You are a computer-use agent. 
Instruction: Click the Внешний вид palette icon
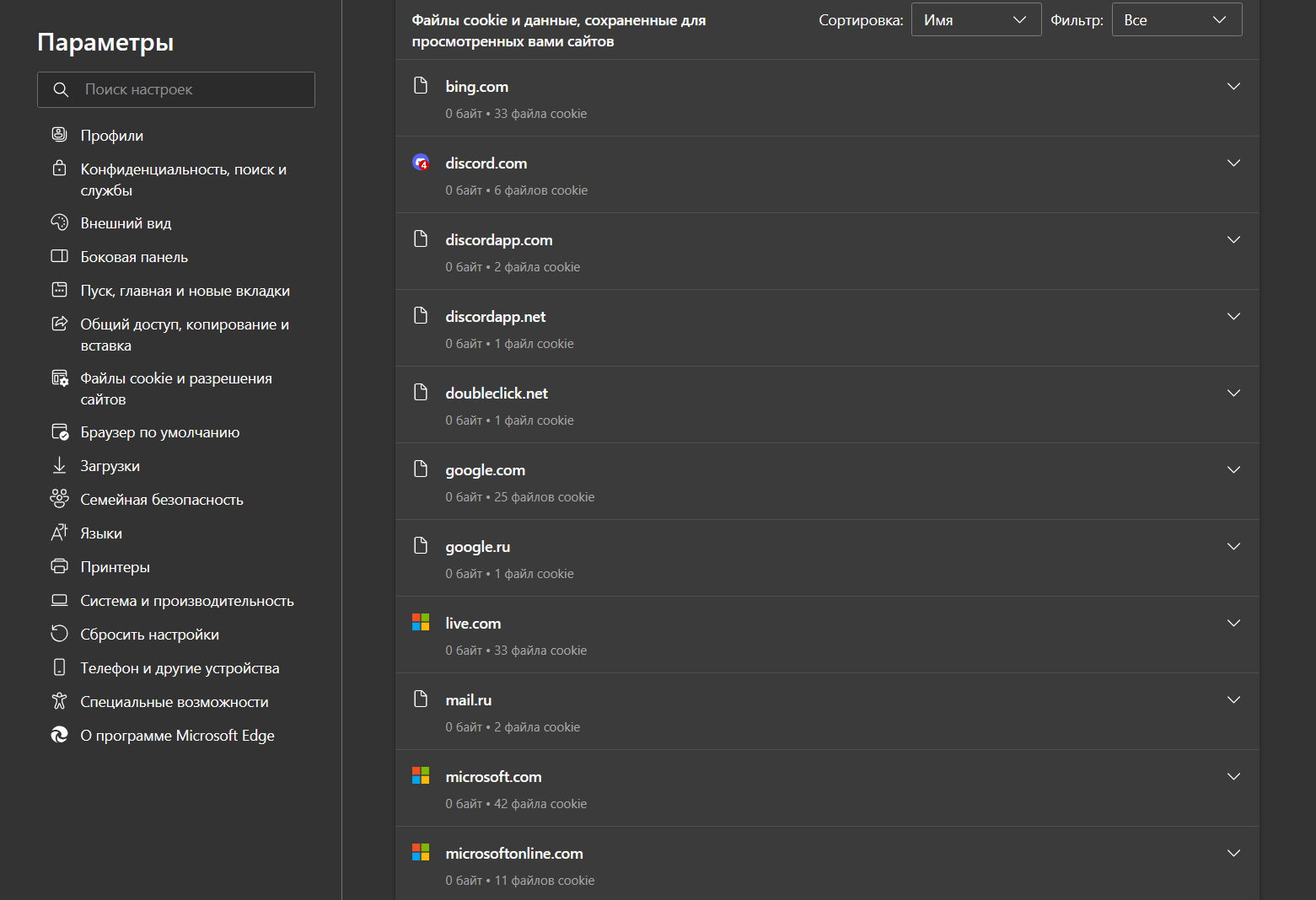point(59,222)
